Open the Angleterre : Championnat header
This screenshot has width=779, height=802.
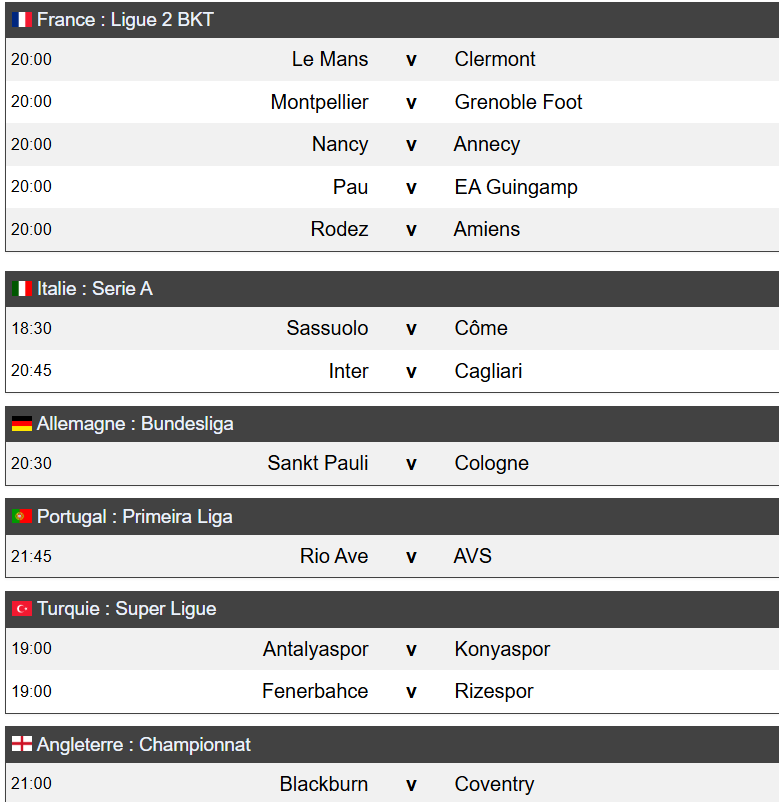pos(144,745)
